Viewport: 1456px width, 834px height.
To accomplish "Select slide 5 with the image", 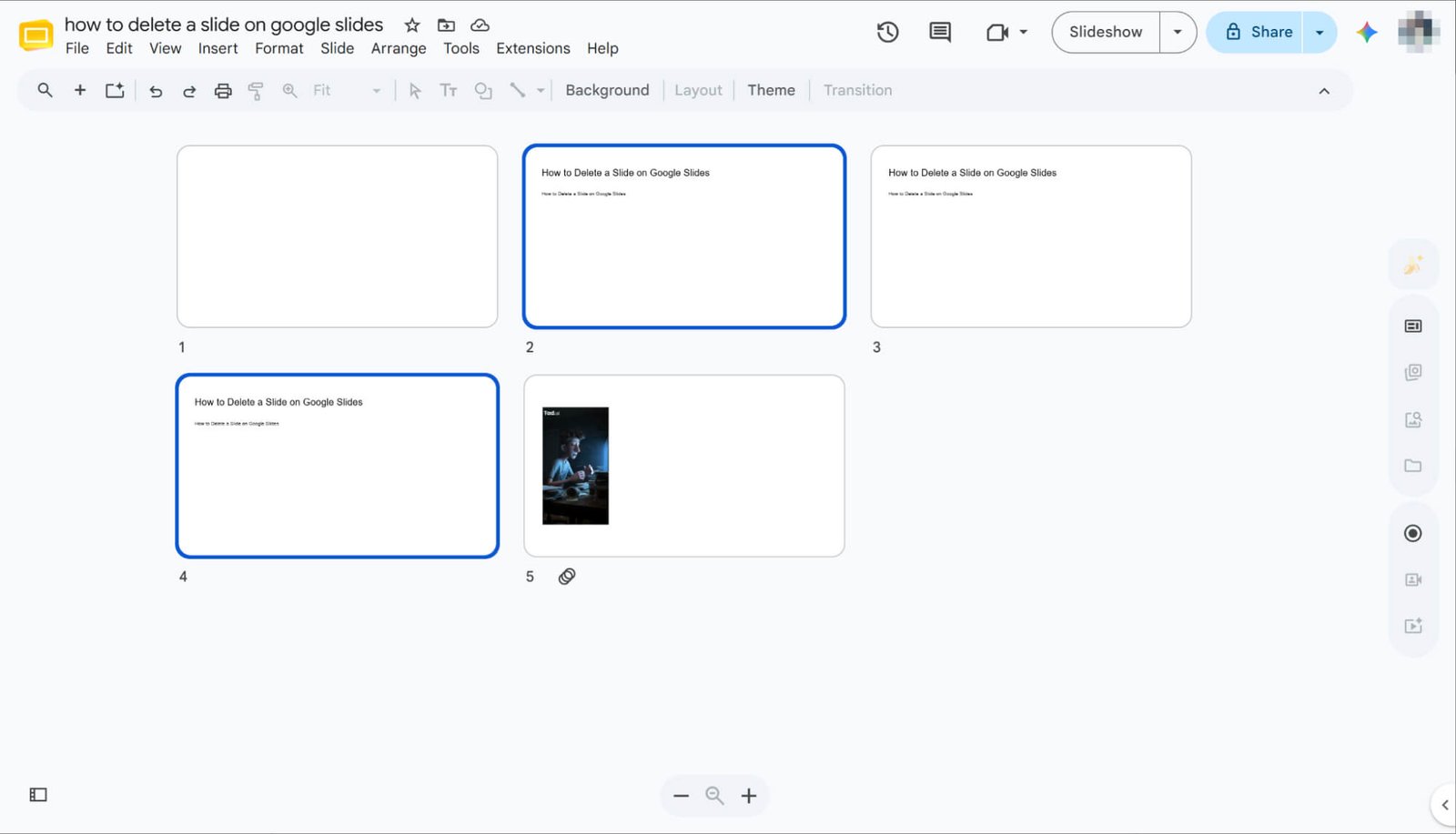I will pyautogui.click(x=684, y=466).
